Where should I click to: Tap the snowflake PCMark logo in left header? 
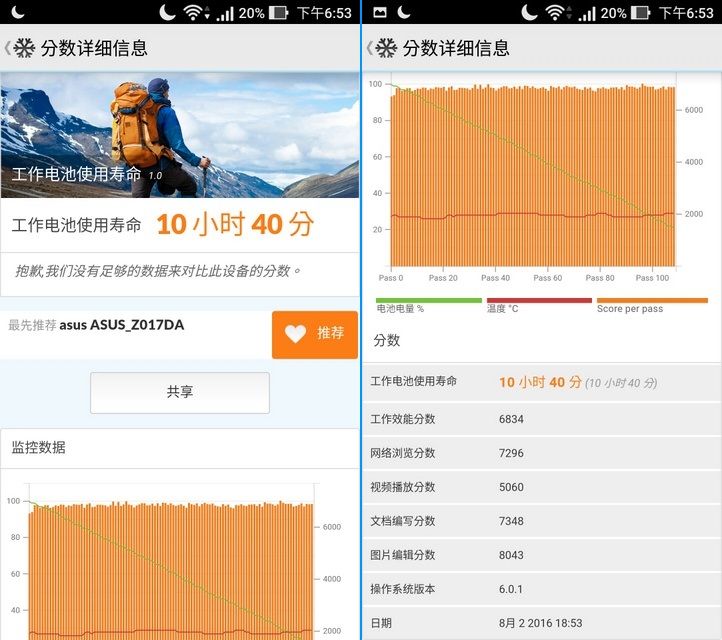coord(24,48)
